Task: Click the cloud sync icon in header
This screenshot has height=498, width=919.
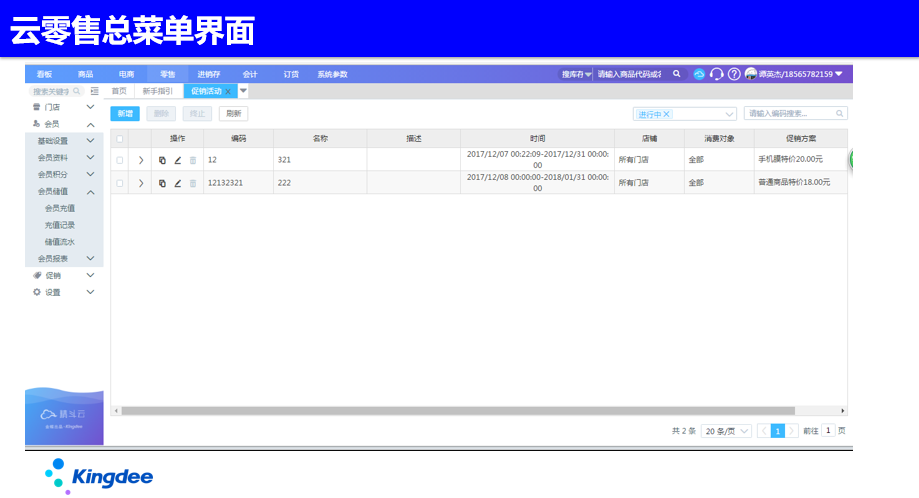Action: coord(699,74)
